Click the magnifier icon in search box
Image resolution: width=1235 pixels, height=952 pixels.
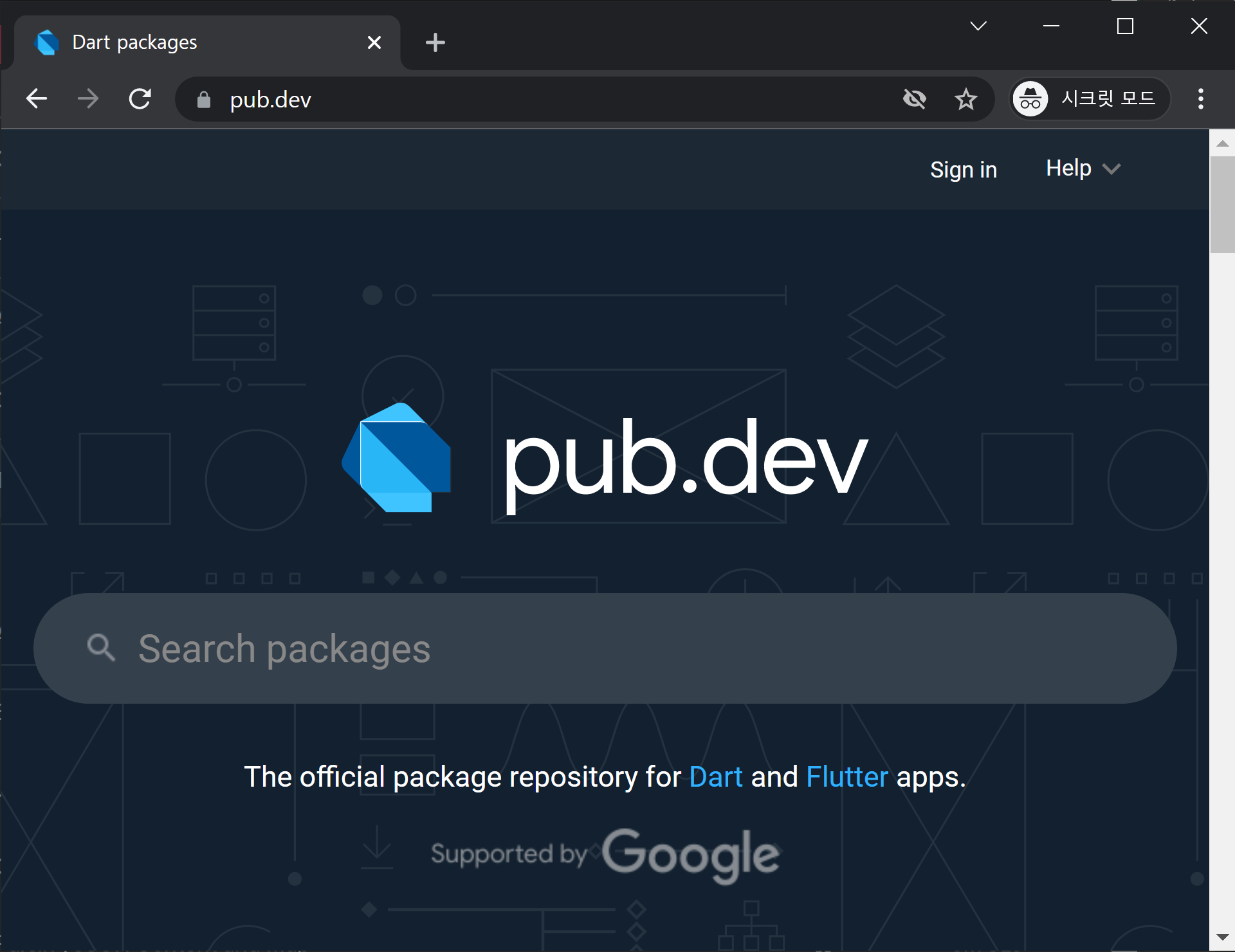click(x=101, y=648)
